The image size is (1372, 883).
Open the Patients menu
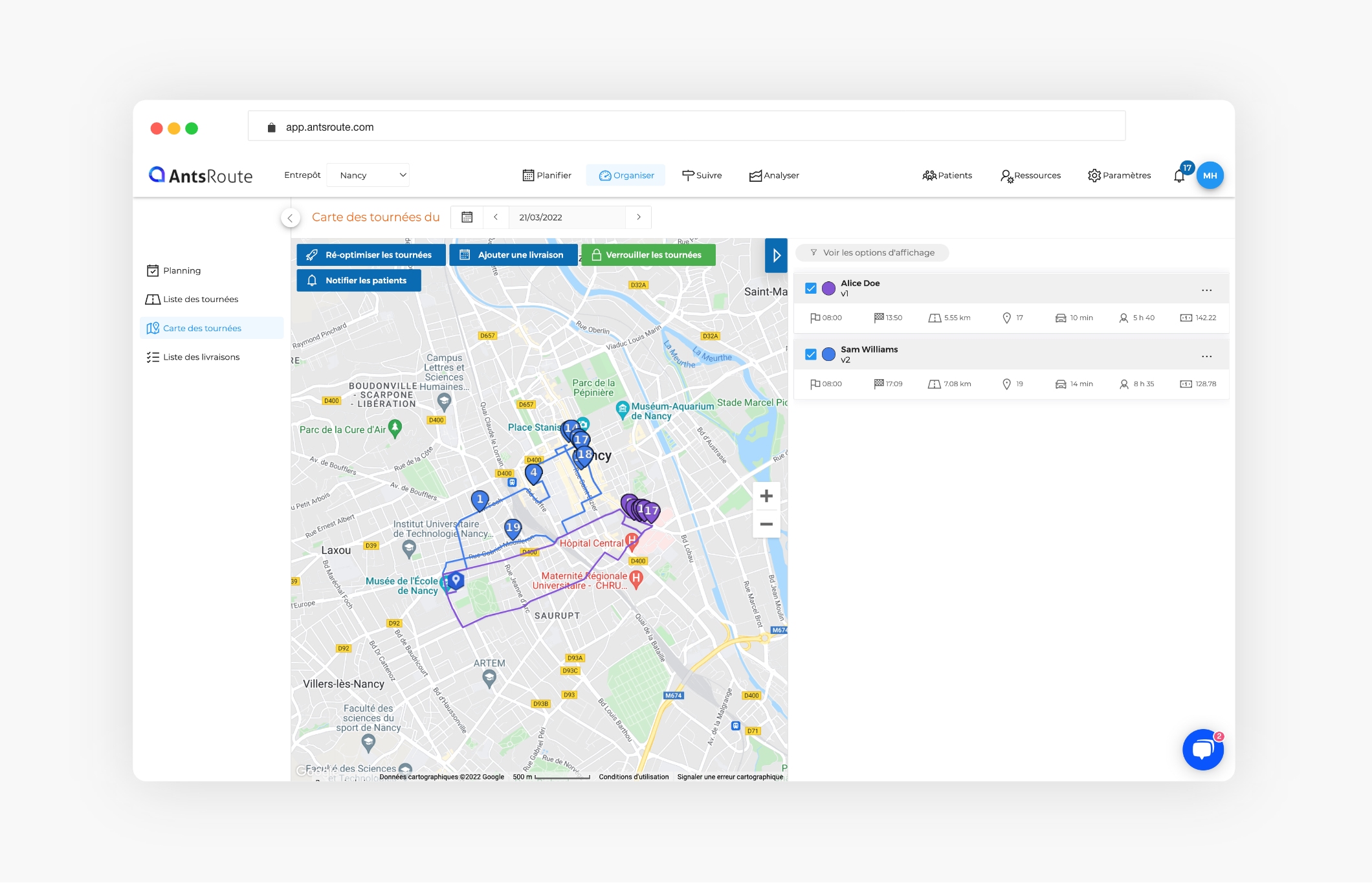pos(947,175)
